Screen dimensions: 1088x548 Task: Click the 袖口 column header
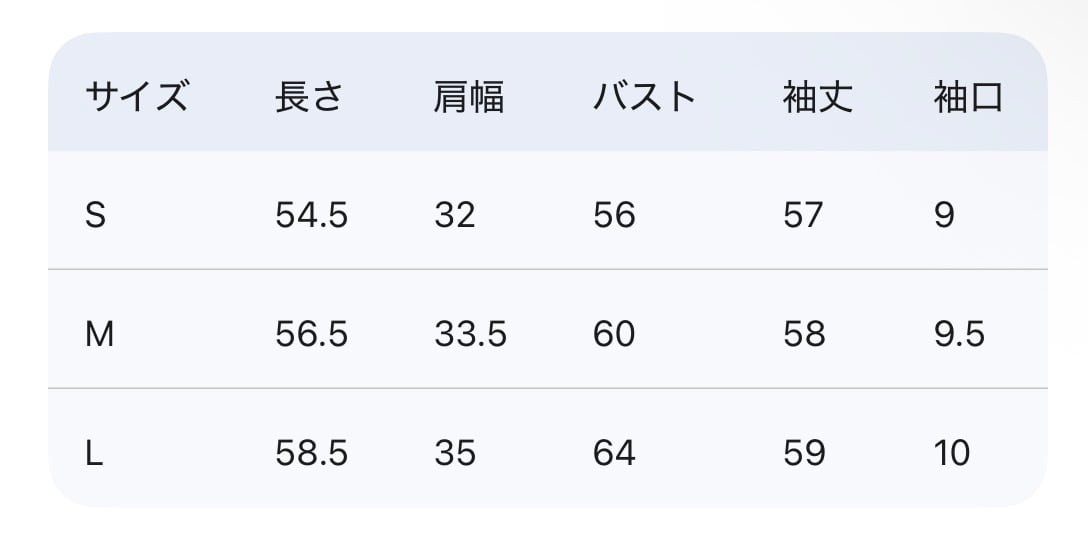968,98
